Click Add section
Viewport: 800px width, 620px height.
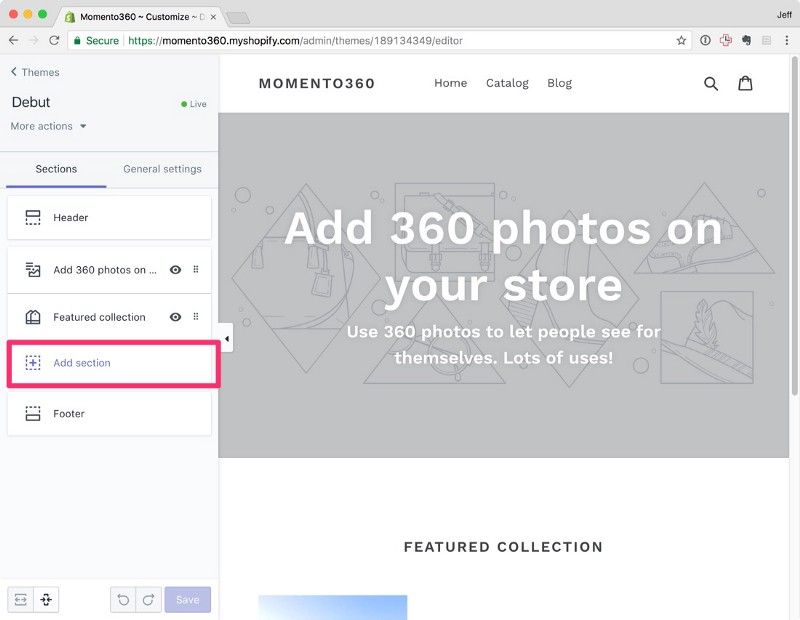pyautogui.click(x=109, y=363)
